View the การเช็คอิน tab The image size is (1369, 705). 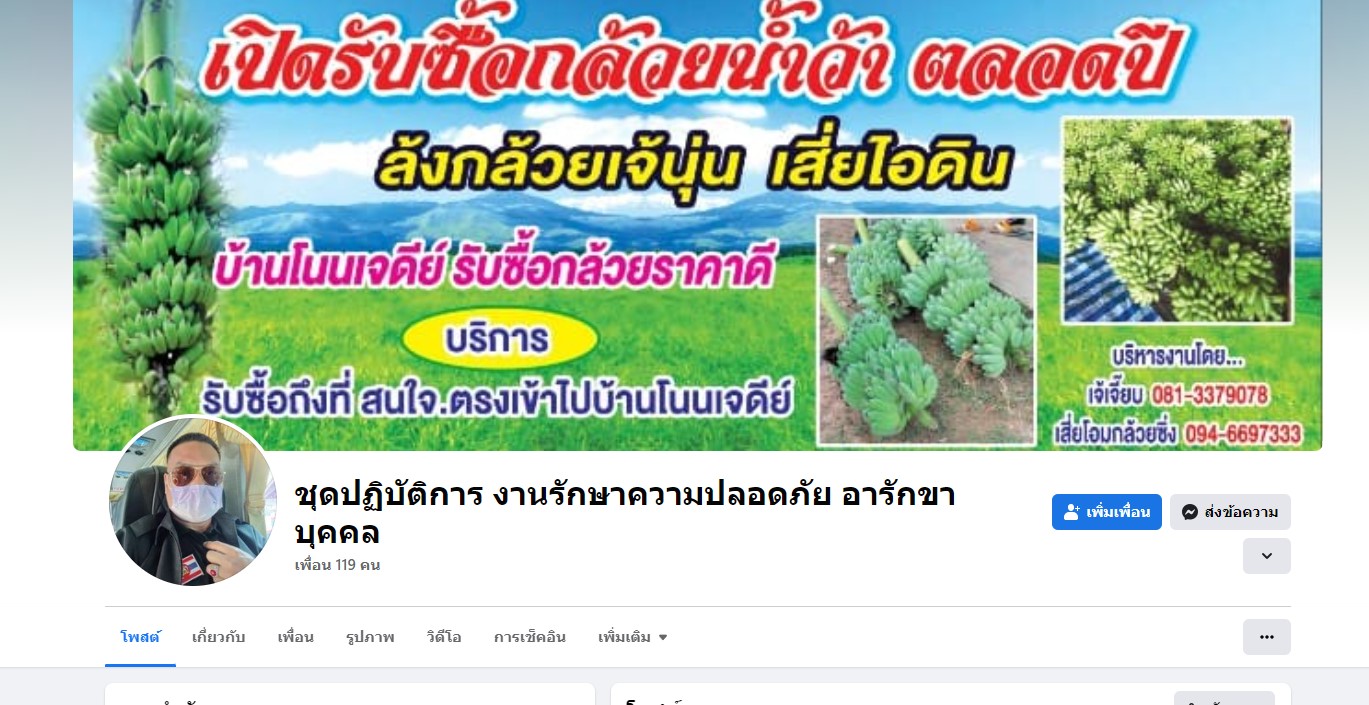click(x=530, y=637)
